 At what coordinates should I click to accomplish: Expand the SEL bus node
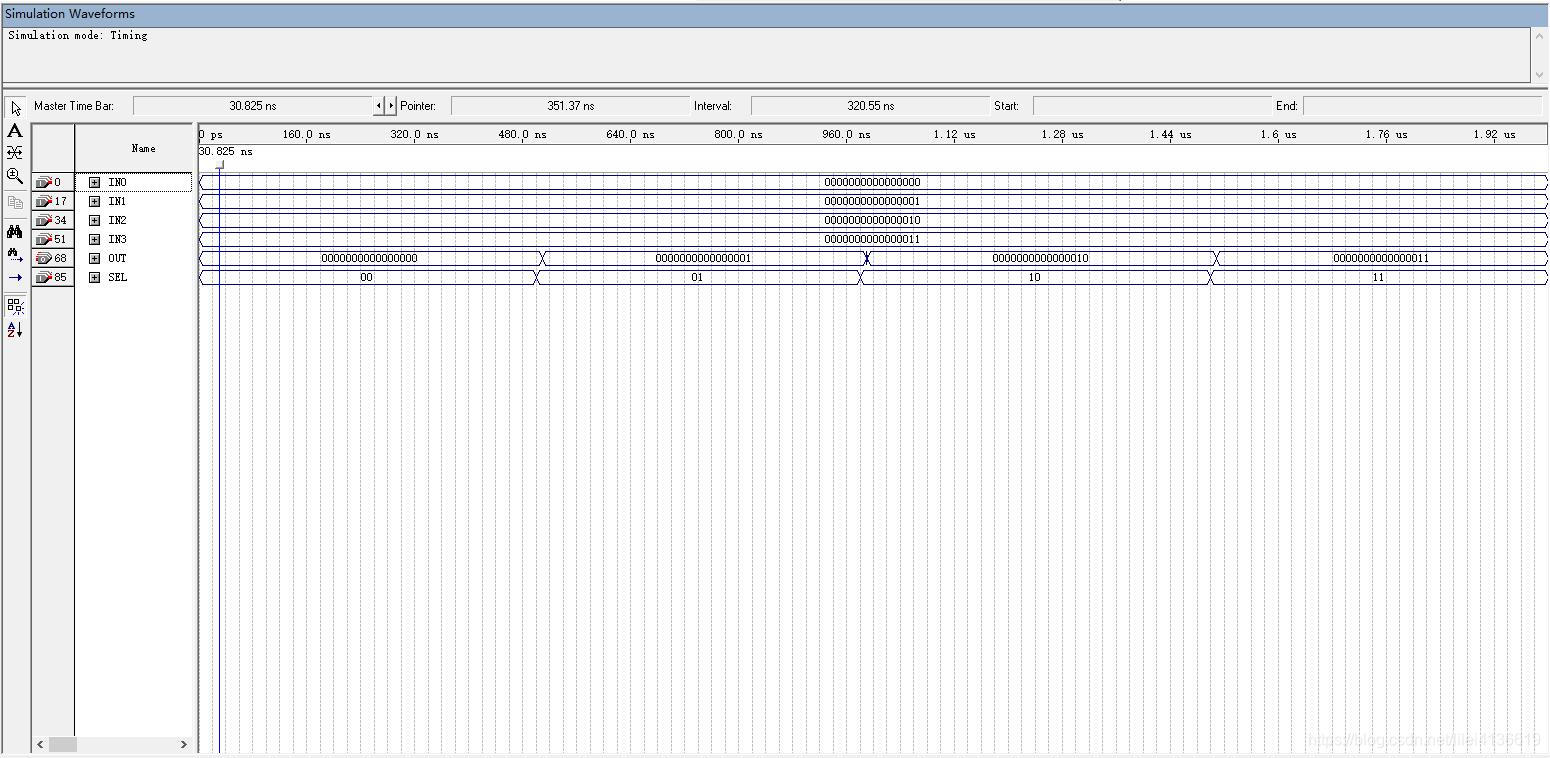[x=94, y=277]
